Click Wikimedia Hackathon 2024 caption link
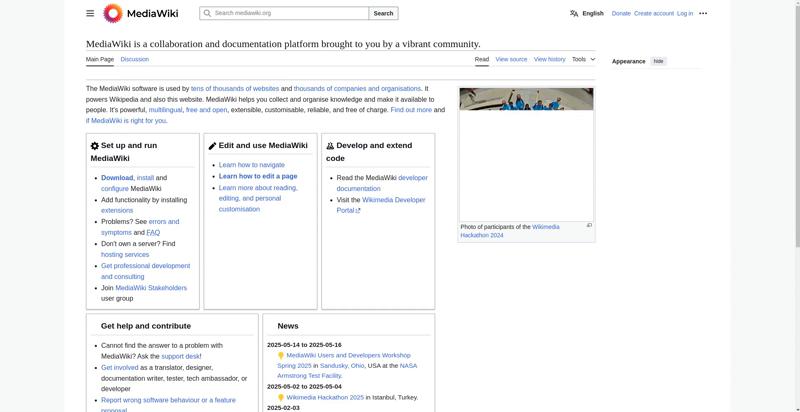 click(x=510, y=231)
